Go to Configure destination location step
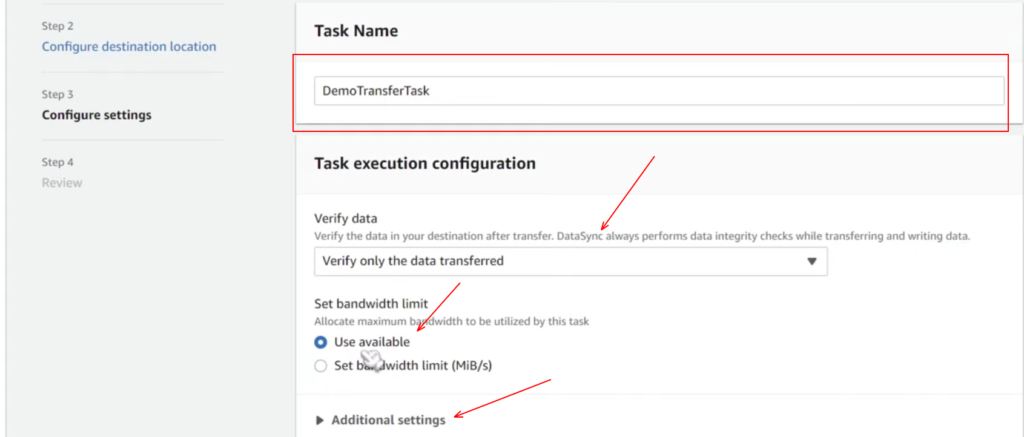The height and width of the screenshot is (437, 1024). click(x=128, y=46)
